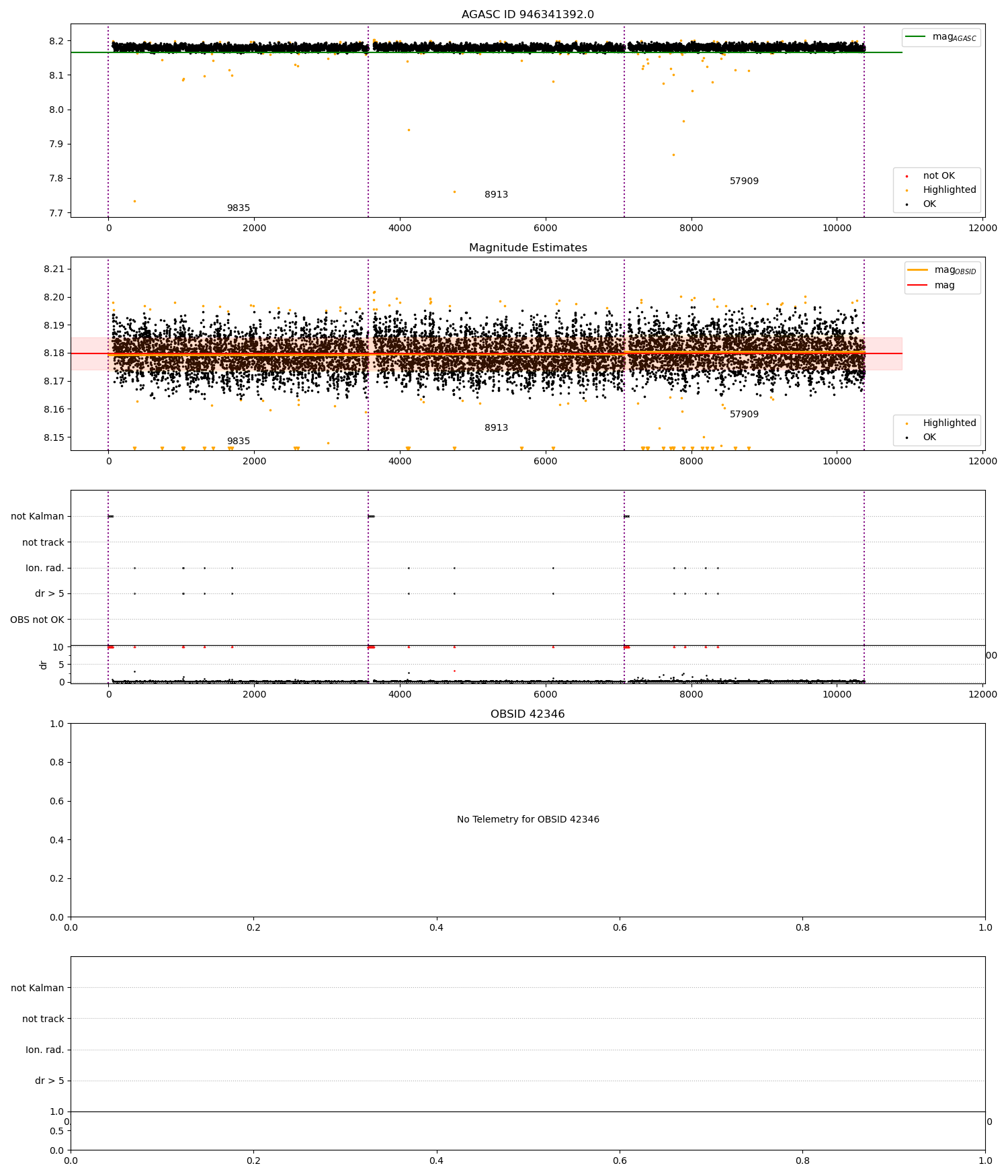Viewport: 1008px width, 1176px height.
Task: Click the mag AGASC legend entry in top plot
Action: 941,37
